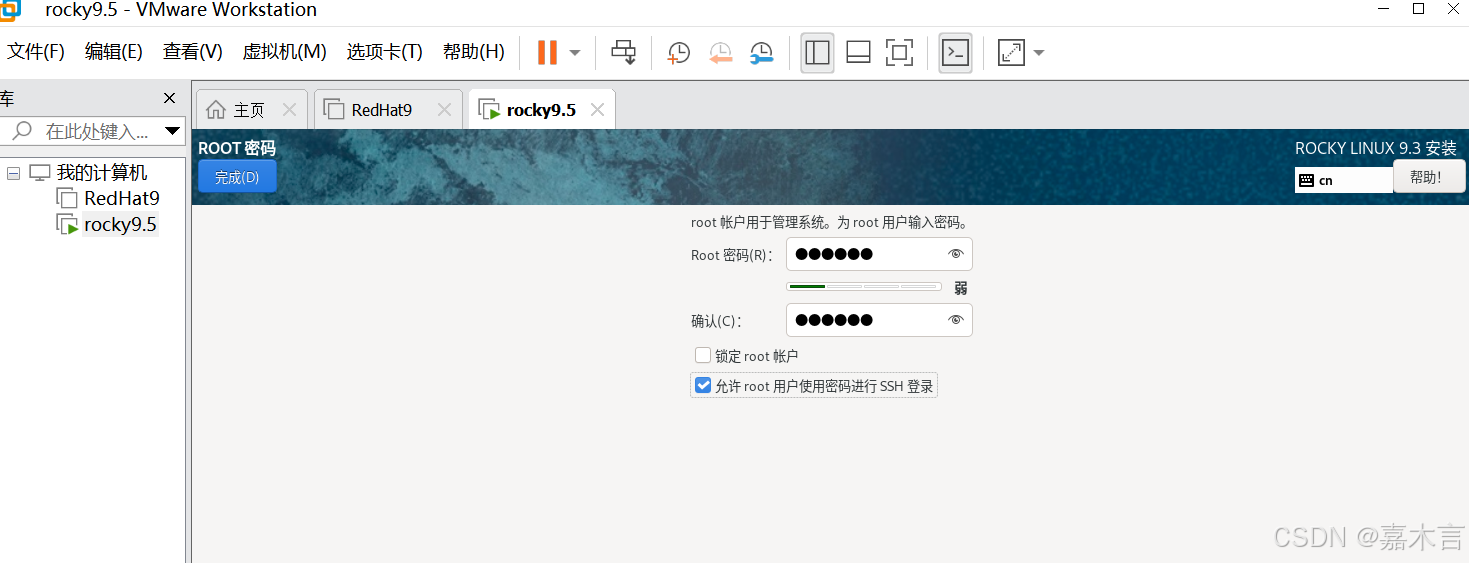Click the cn keyboard layout indicator

click(1343, 180)
